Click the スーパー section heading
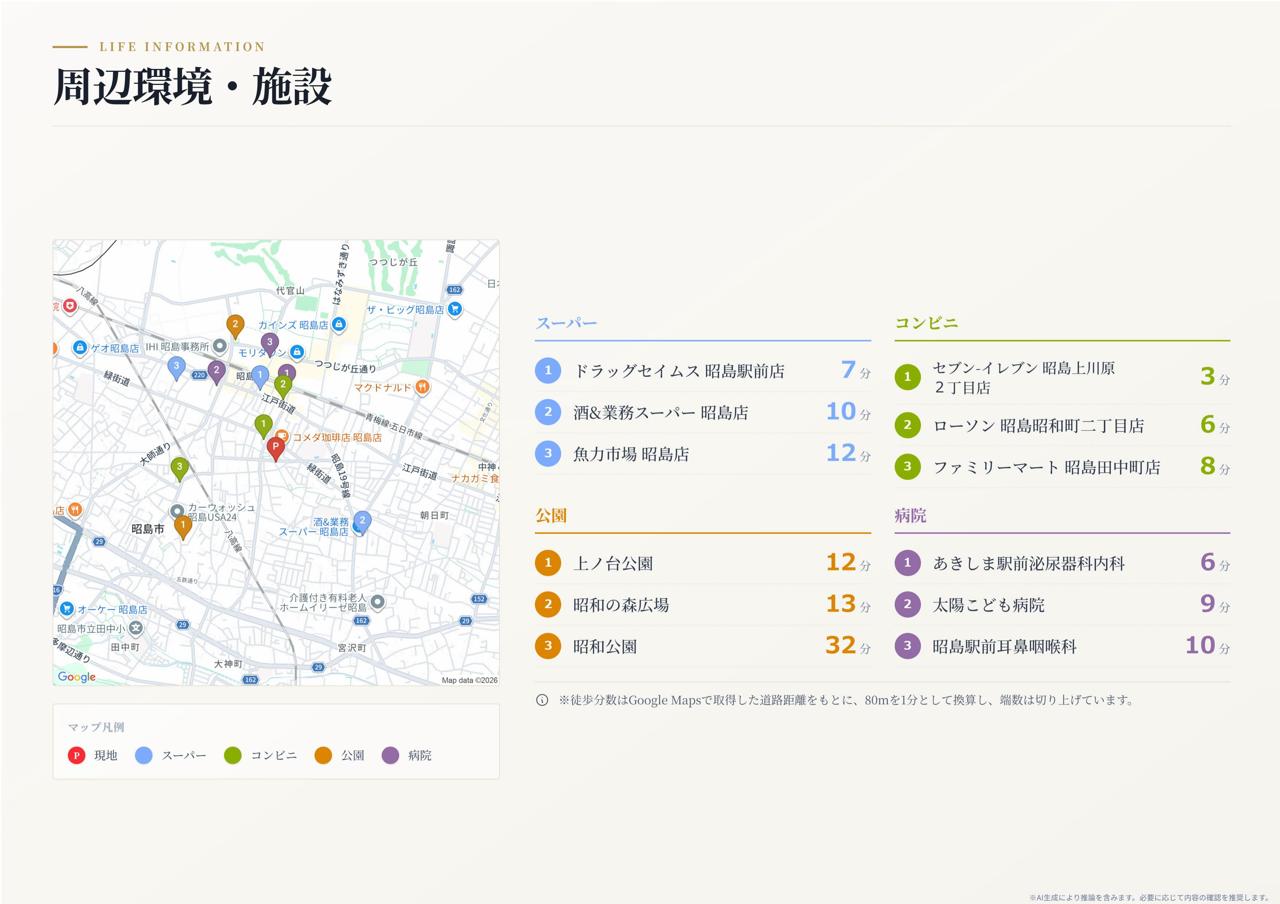Image resolution: width=1280 pixels, height=904 pixels. coord(566,323)
